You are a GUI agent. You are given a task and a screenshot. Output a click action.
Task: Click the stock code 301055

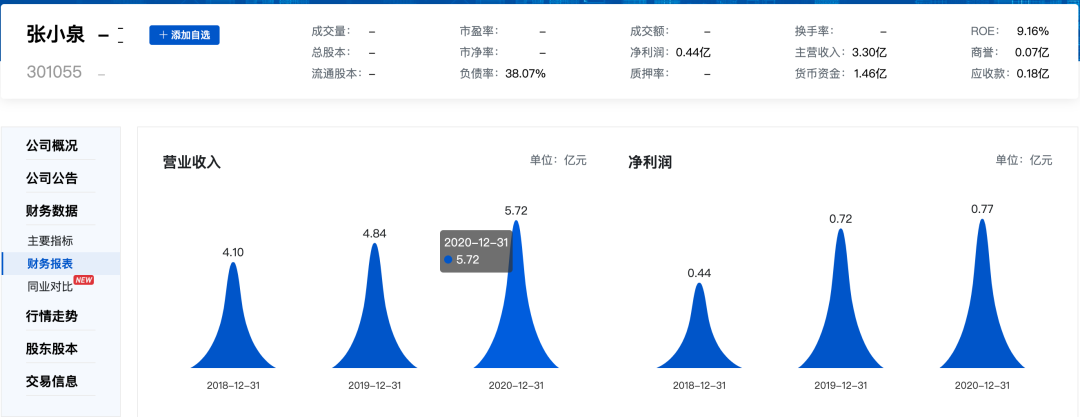54,72
